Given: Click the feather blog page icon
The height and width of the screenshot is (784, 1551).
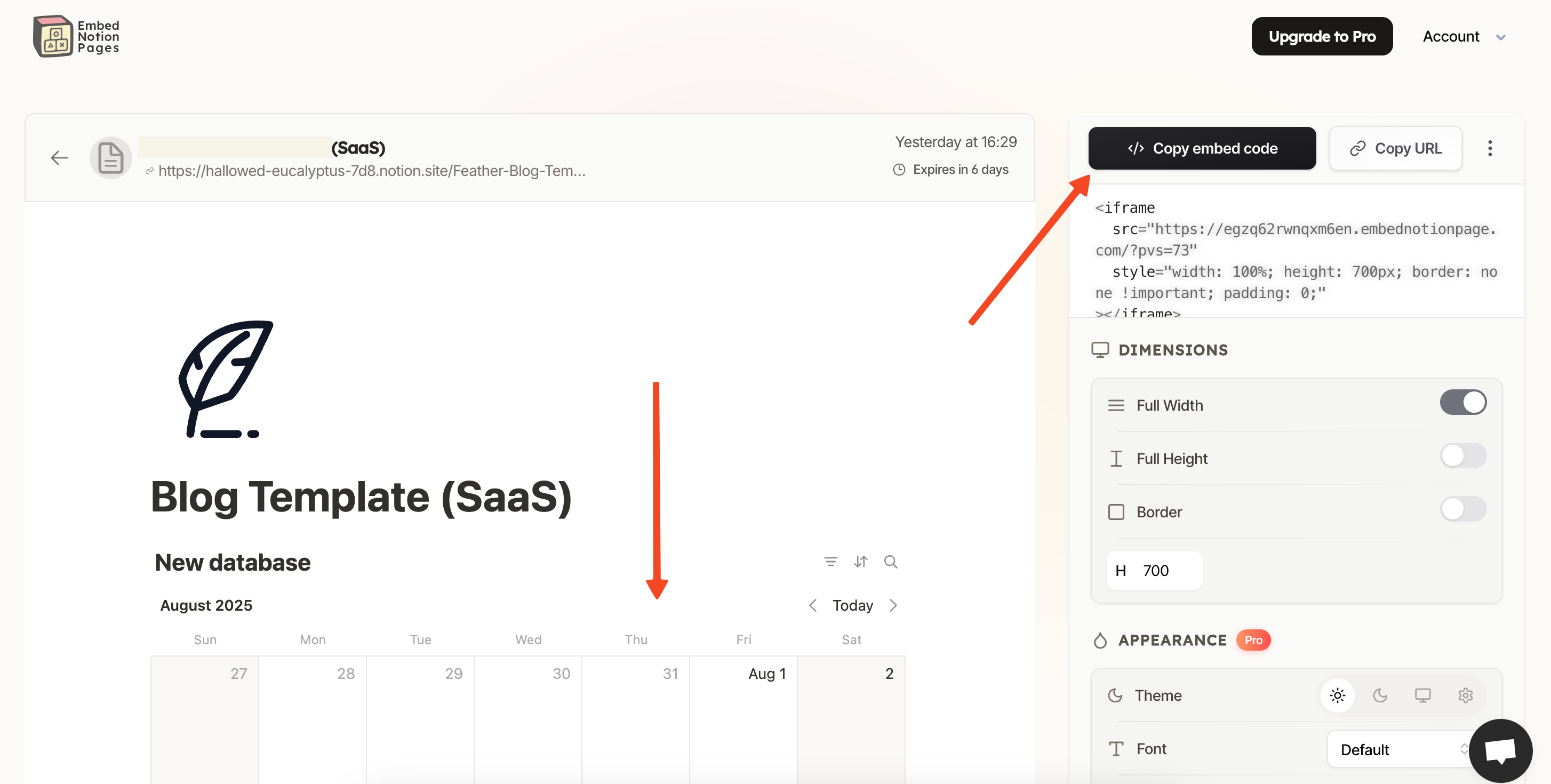Looking at the screenshot, I should pos(226,379).
